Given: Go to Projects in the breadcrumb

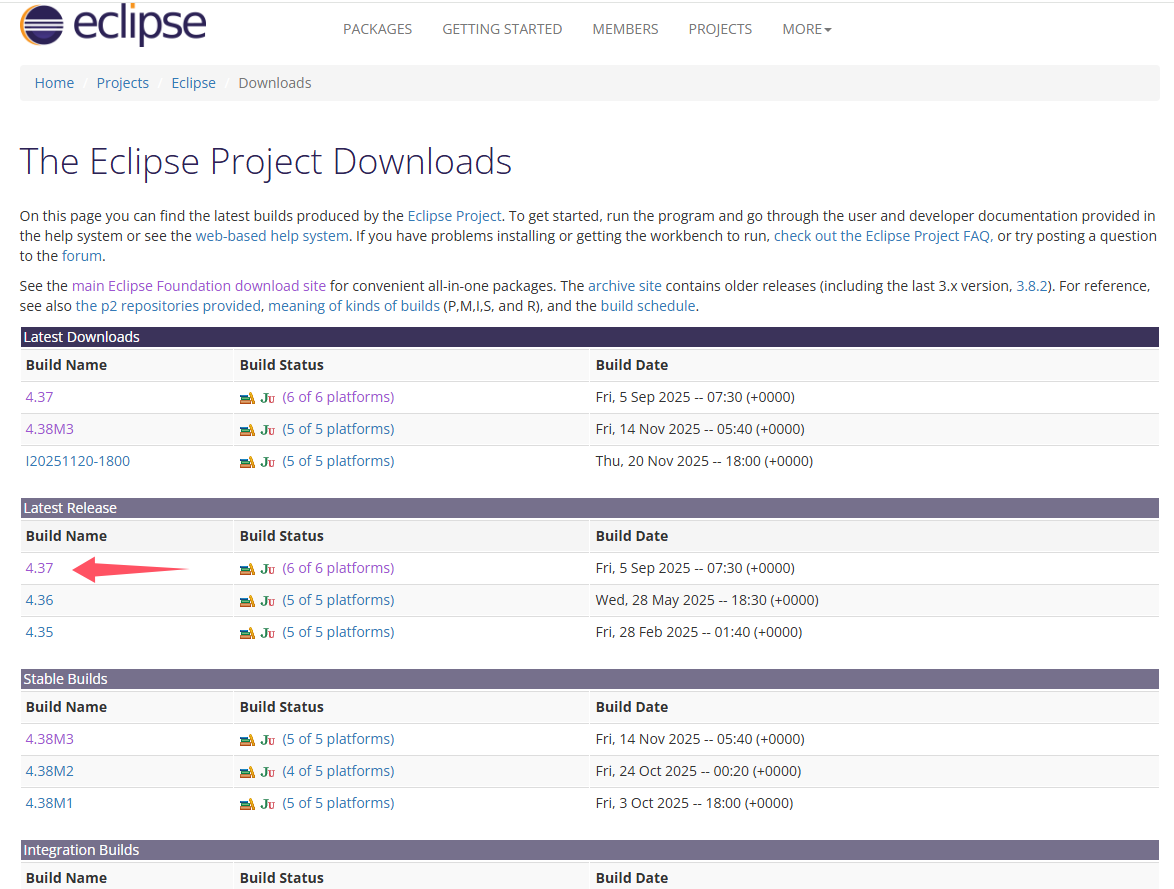Looking at the screenshot, I should (x=123, y=83).
